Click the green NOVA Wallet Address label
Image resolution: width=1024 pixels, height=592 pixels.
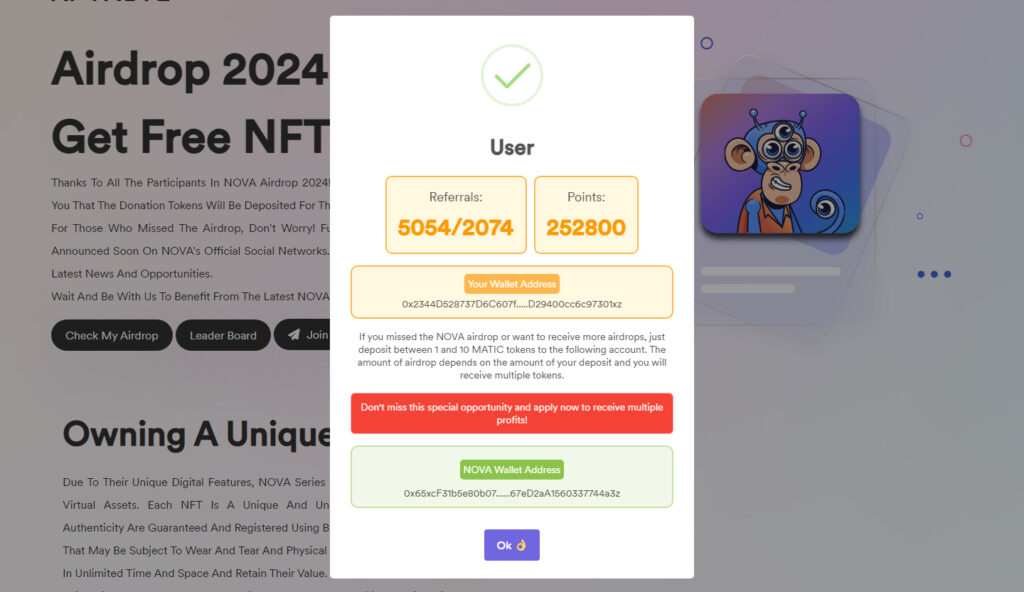click(x=511, y=469)
